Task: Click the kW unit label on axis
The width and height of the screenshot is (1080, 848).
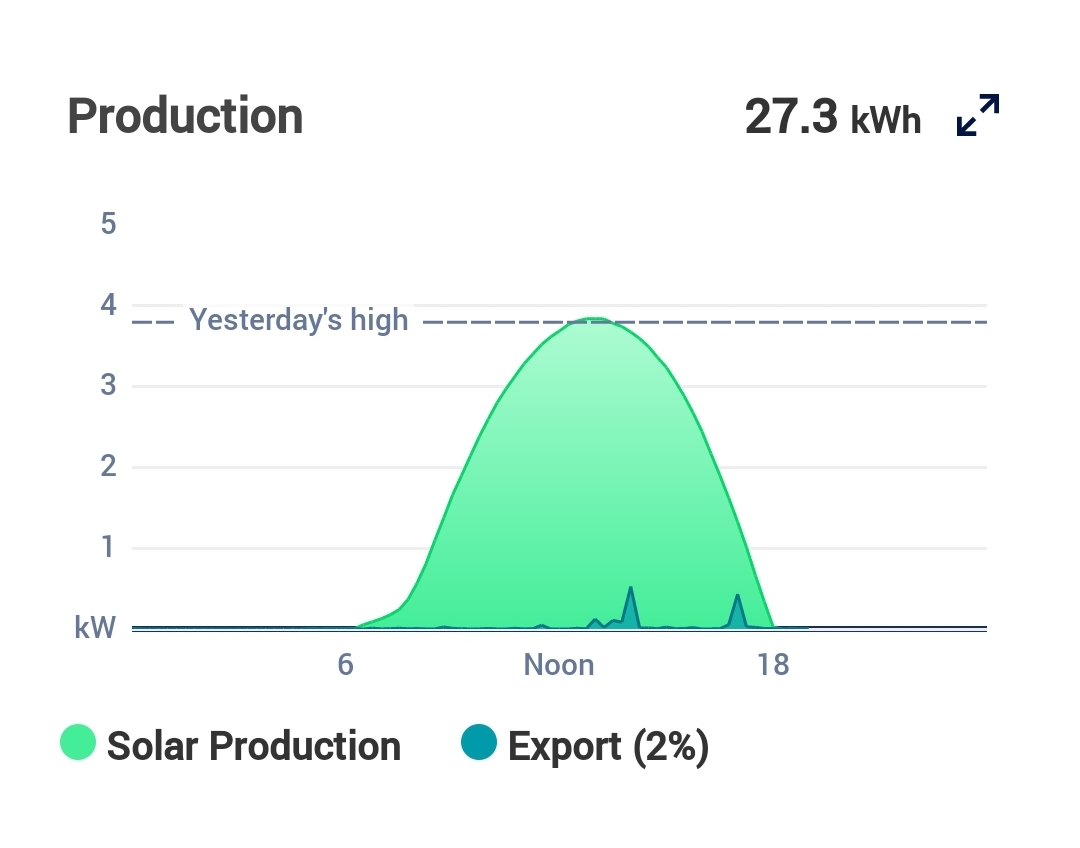Action: 95,628
